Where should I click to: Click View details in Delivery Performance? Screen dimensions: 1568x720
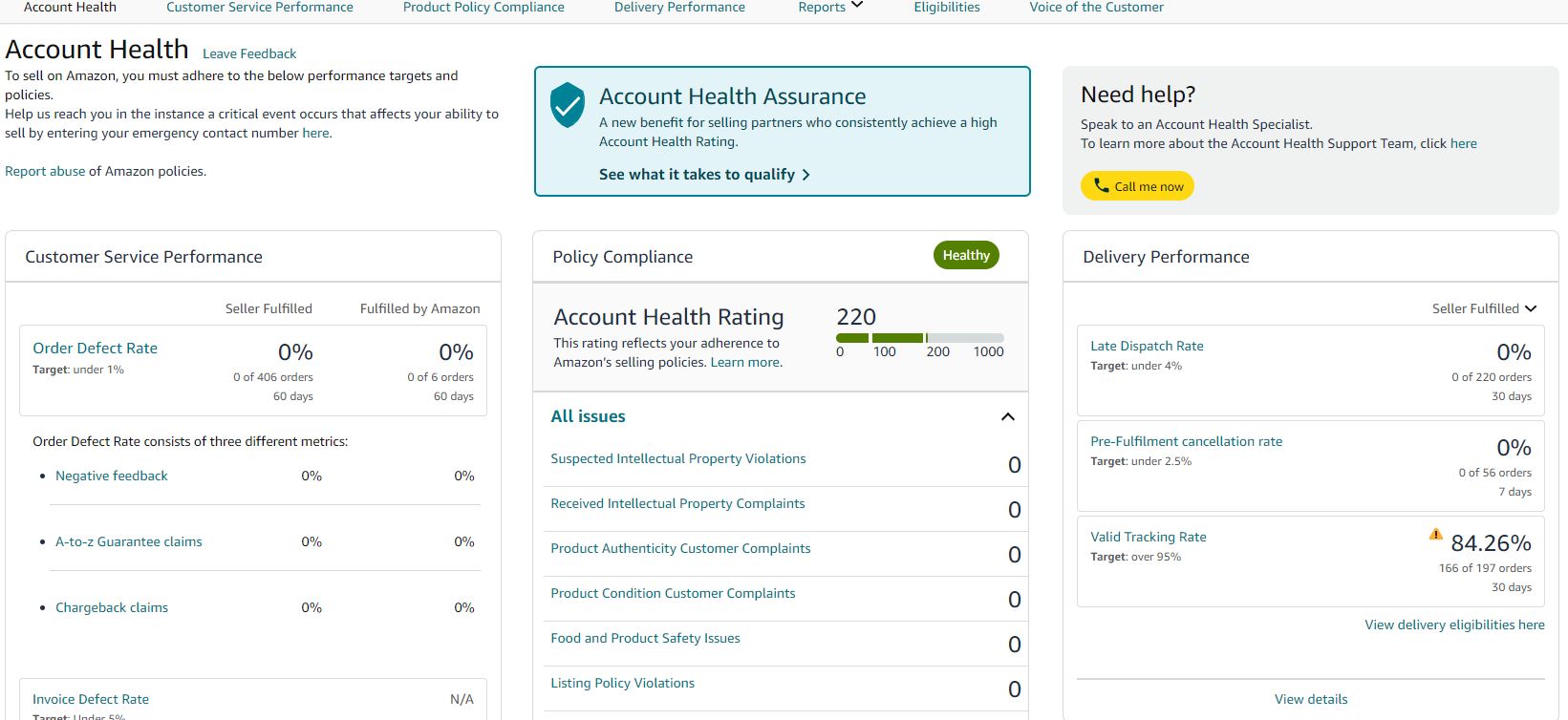(x=1311, y=699)
